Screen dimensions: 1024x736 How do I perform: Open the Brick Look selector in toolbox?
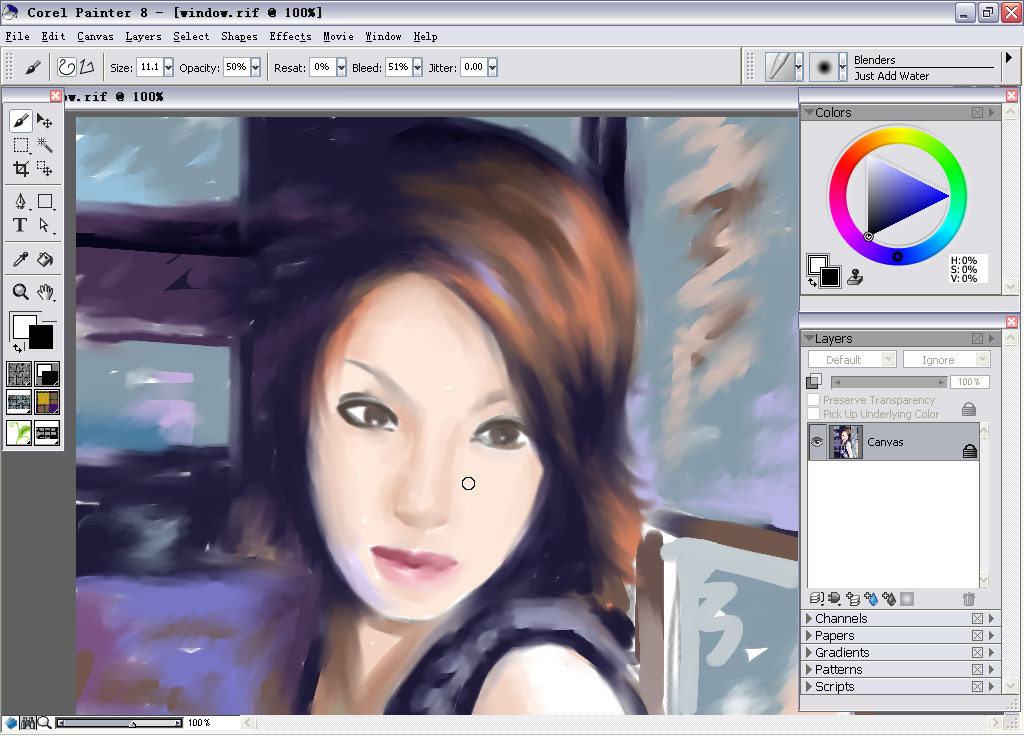pos(47,432)
